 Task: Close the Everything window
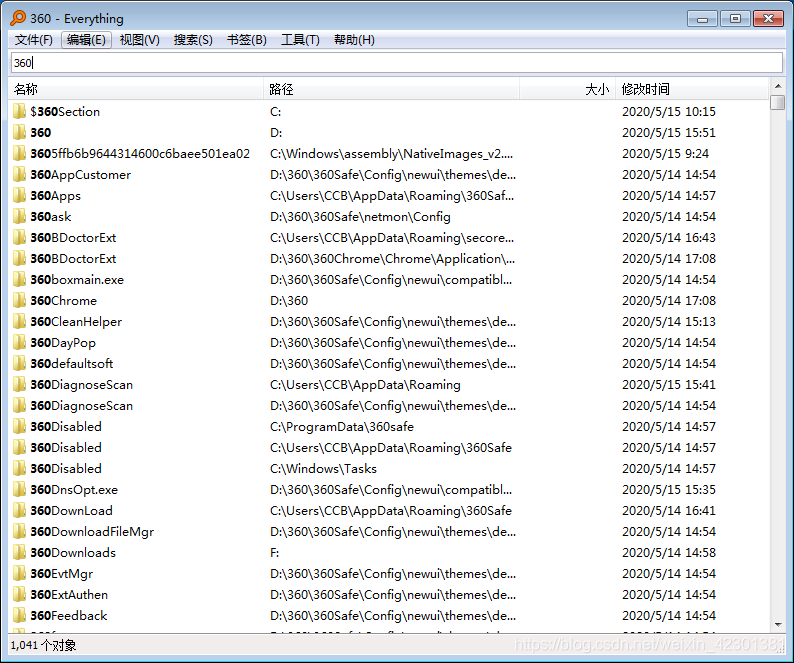(x=768, y=19)
